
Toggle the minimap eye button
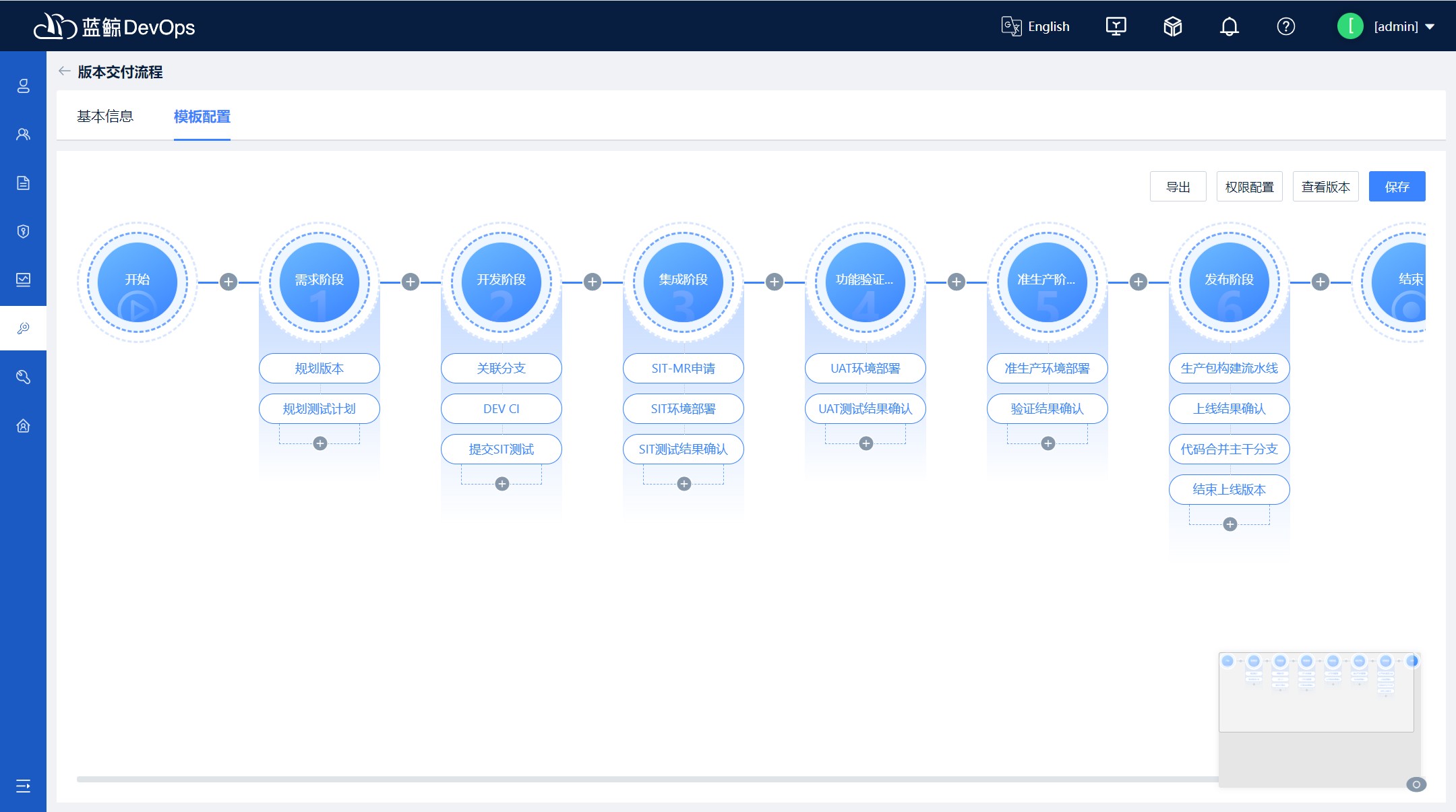pos(1416,784)
